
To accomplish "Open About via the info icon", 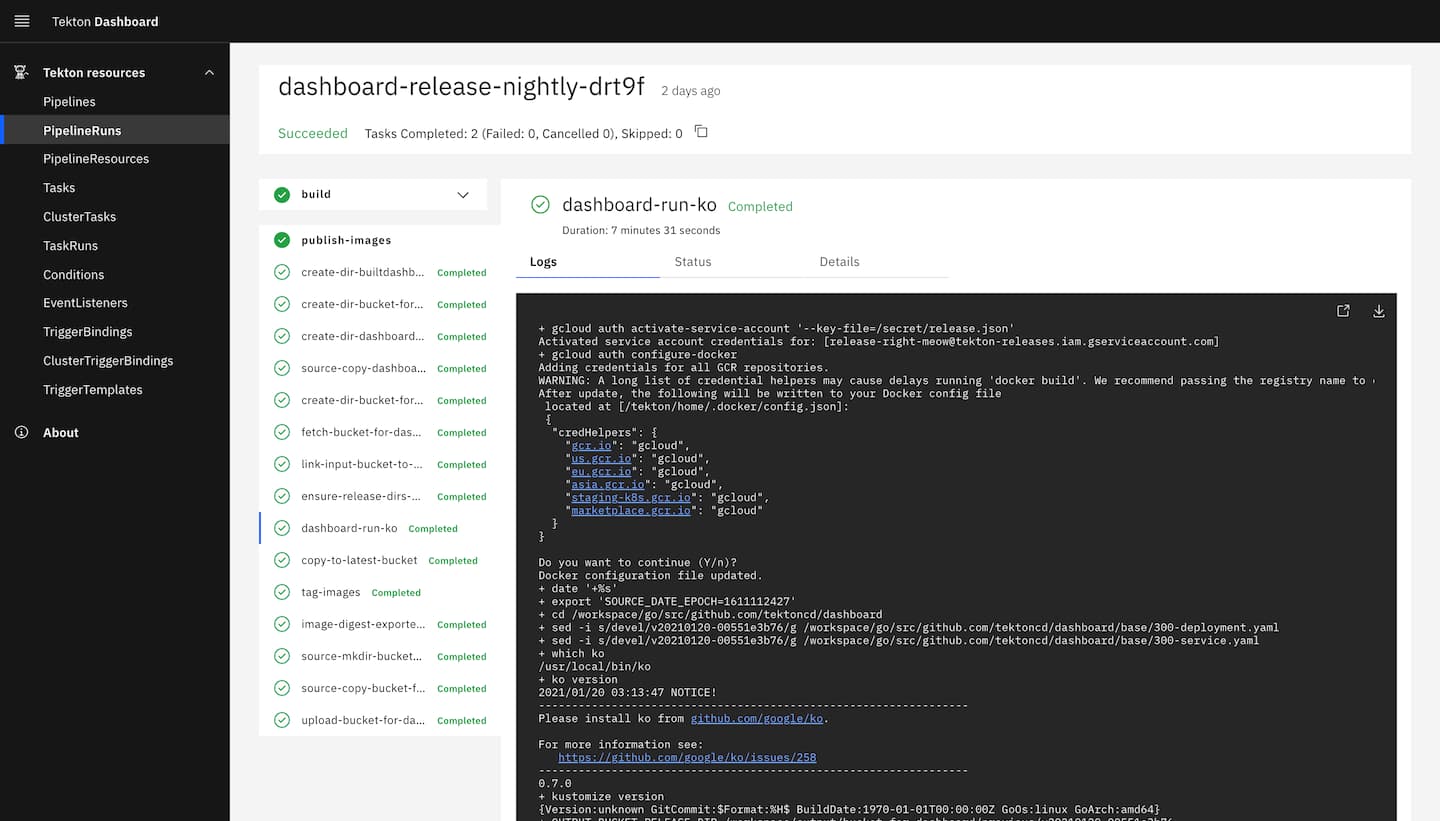I will pyautogui.click(x=23, y=432).
